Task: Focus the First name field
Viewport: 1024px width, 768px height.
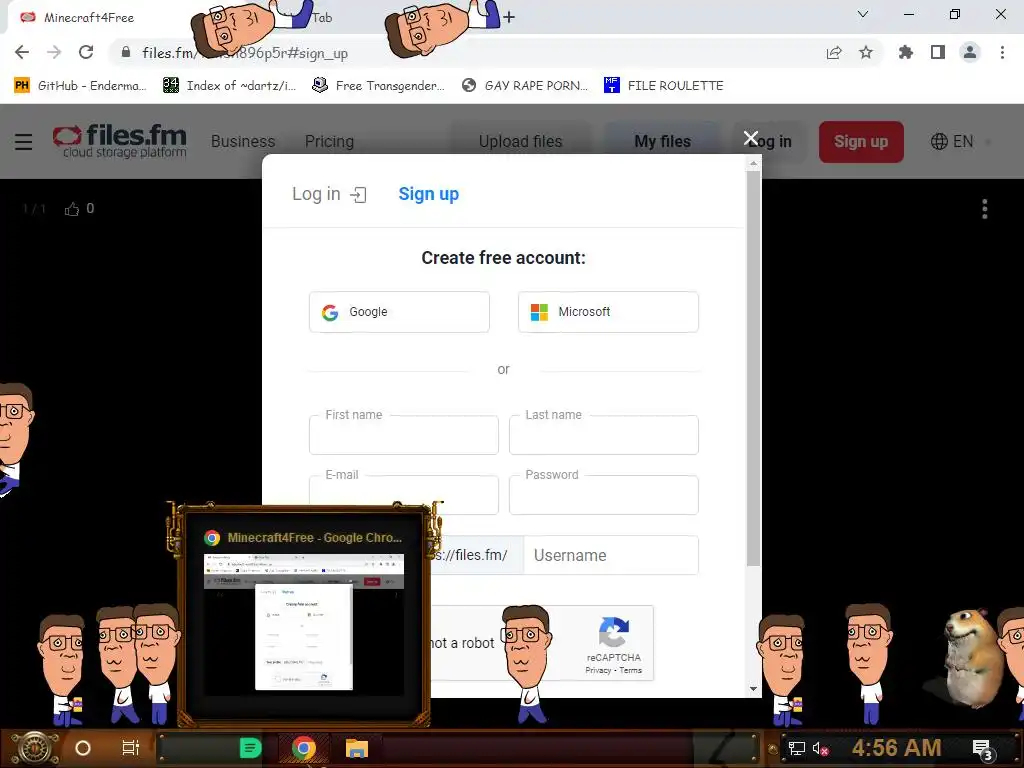Action: click(404, 435)
